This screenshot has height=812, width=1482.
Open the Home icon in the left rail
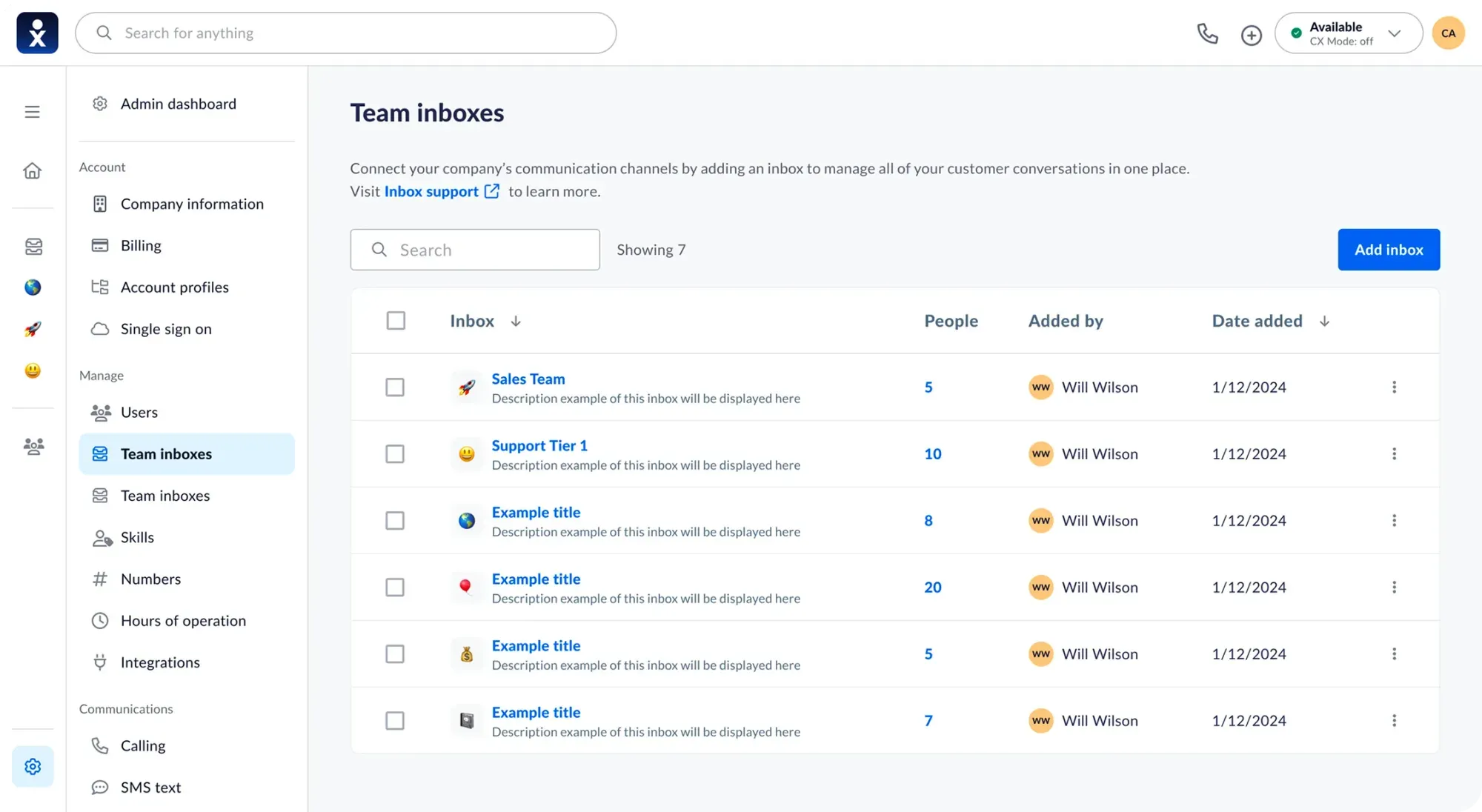[x=33, y=170]
